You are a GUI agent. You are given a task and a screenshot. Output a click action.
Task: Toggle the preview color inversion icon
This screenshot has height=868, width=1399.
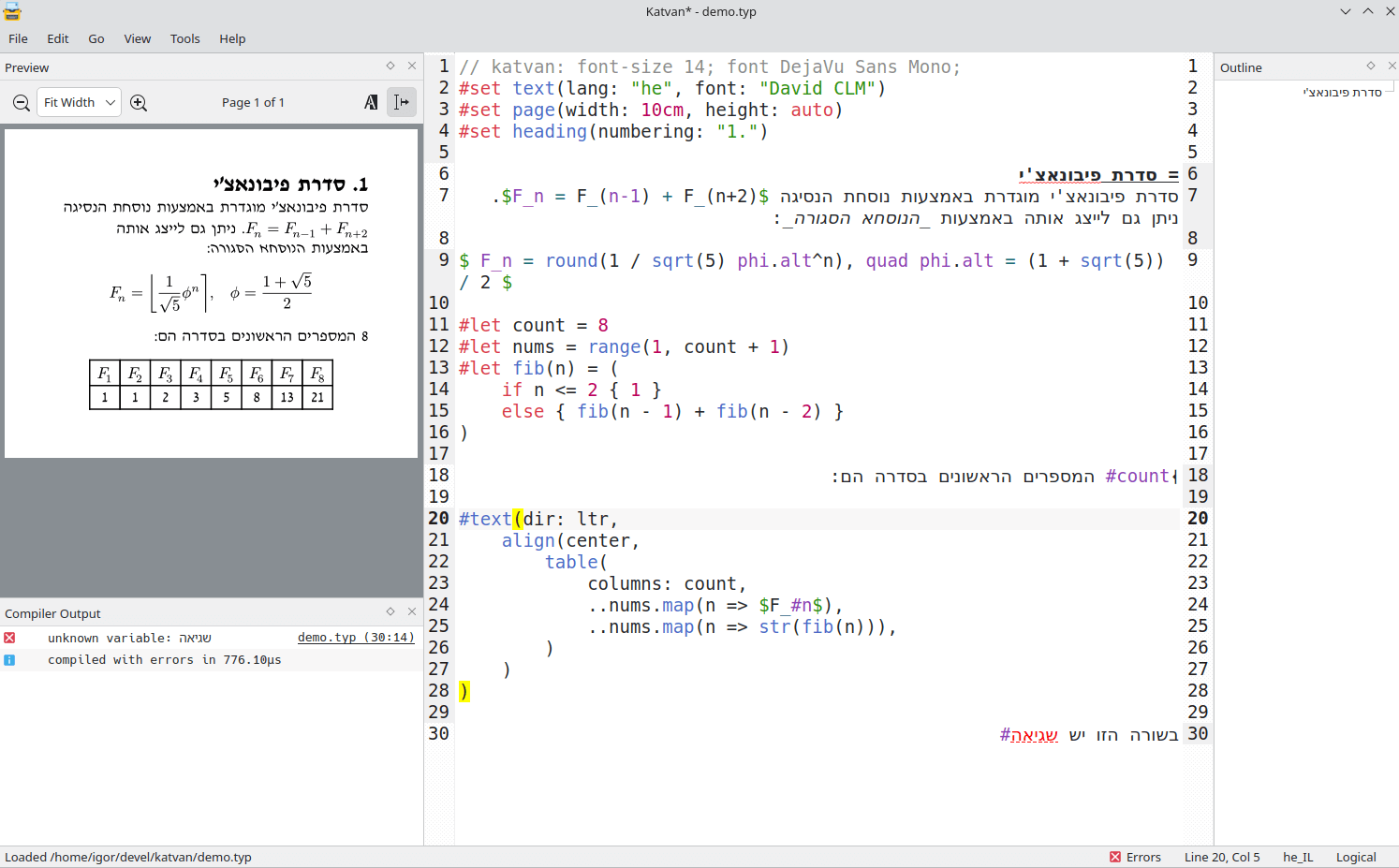pos(371,102)
